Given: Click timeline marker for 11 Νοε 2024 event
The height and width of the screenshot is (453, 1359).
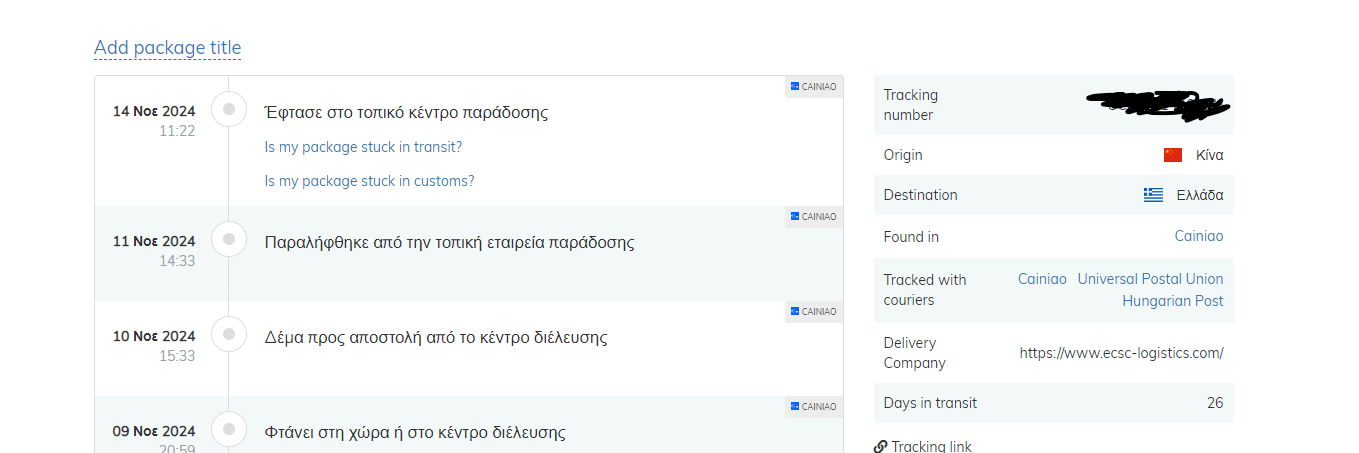Looking at the screenshot, I should click(x=229, y=239).
